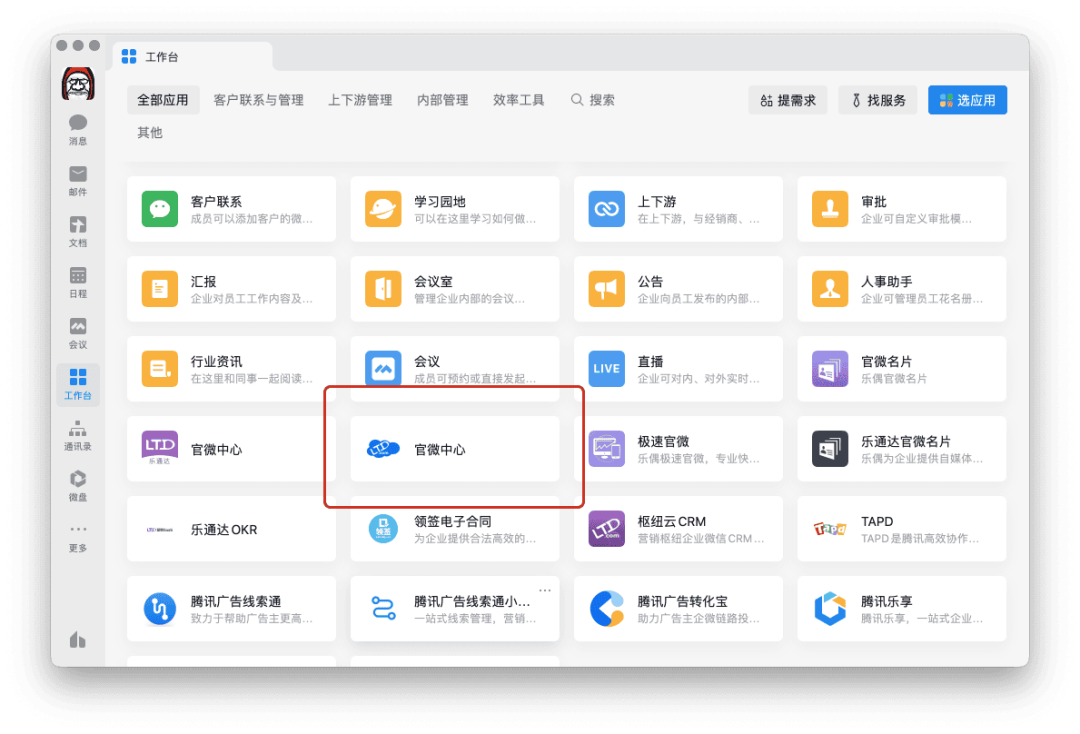Open the 消息 messages icon in the sidebar

coord(78,129)
